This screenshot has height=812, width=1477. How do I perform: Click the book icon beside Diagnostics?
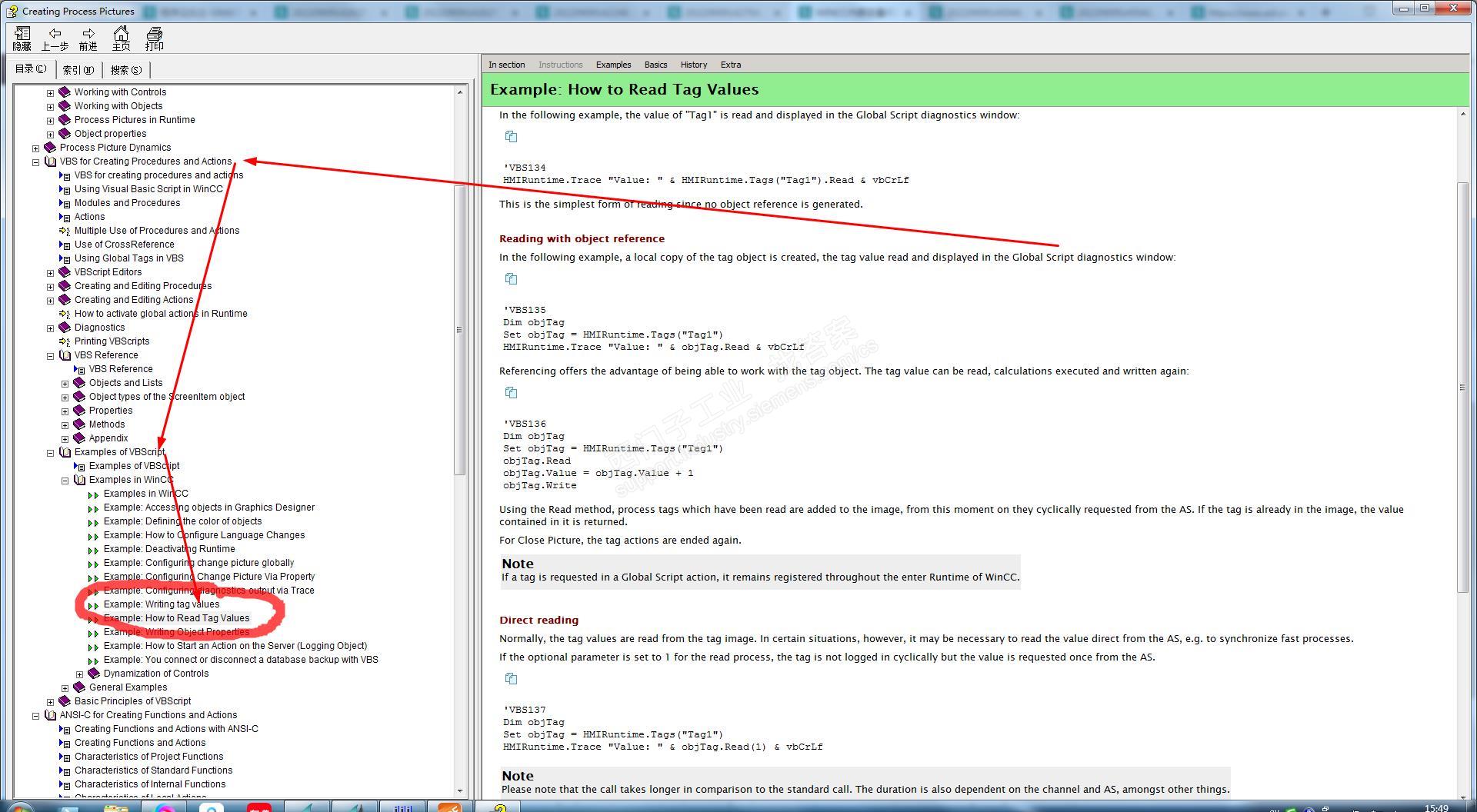65,328
